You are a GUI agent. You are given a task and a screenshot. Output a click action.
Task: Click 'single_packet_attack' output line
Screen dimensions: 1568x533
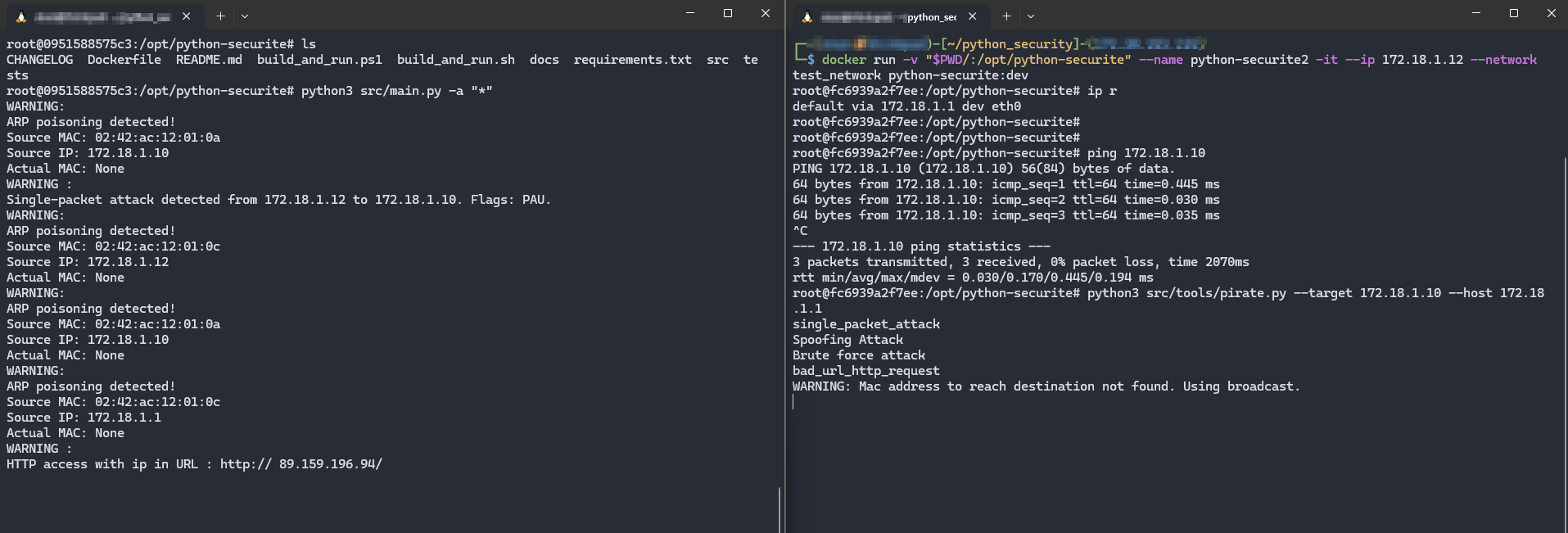click(x=866, y=324)
